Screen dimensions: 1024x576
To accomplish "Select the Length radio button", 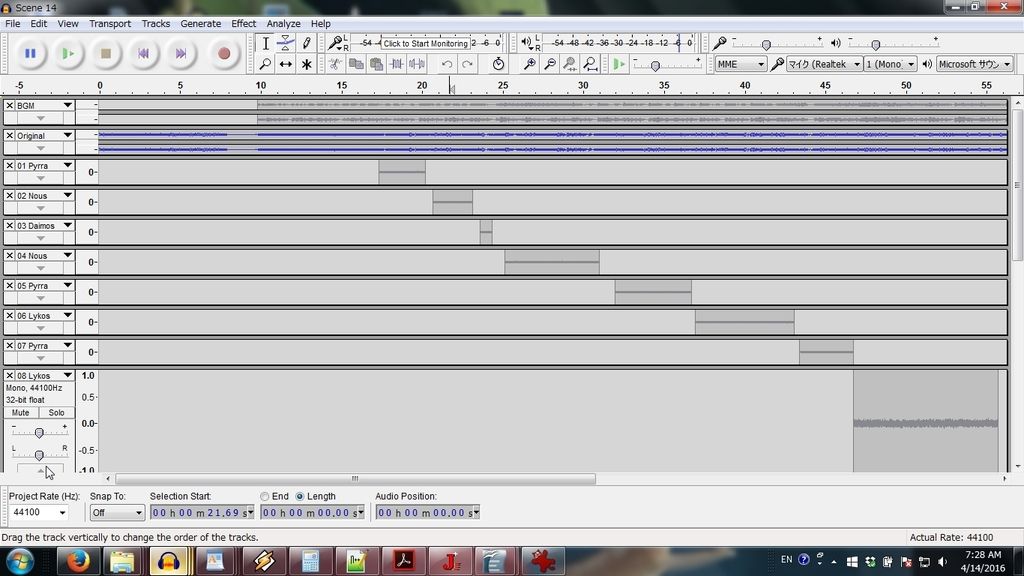I will [300, 496].
